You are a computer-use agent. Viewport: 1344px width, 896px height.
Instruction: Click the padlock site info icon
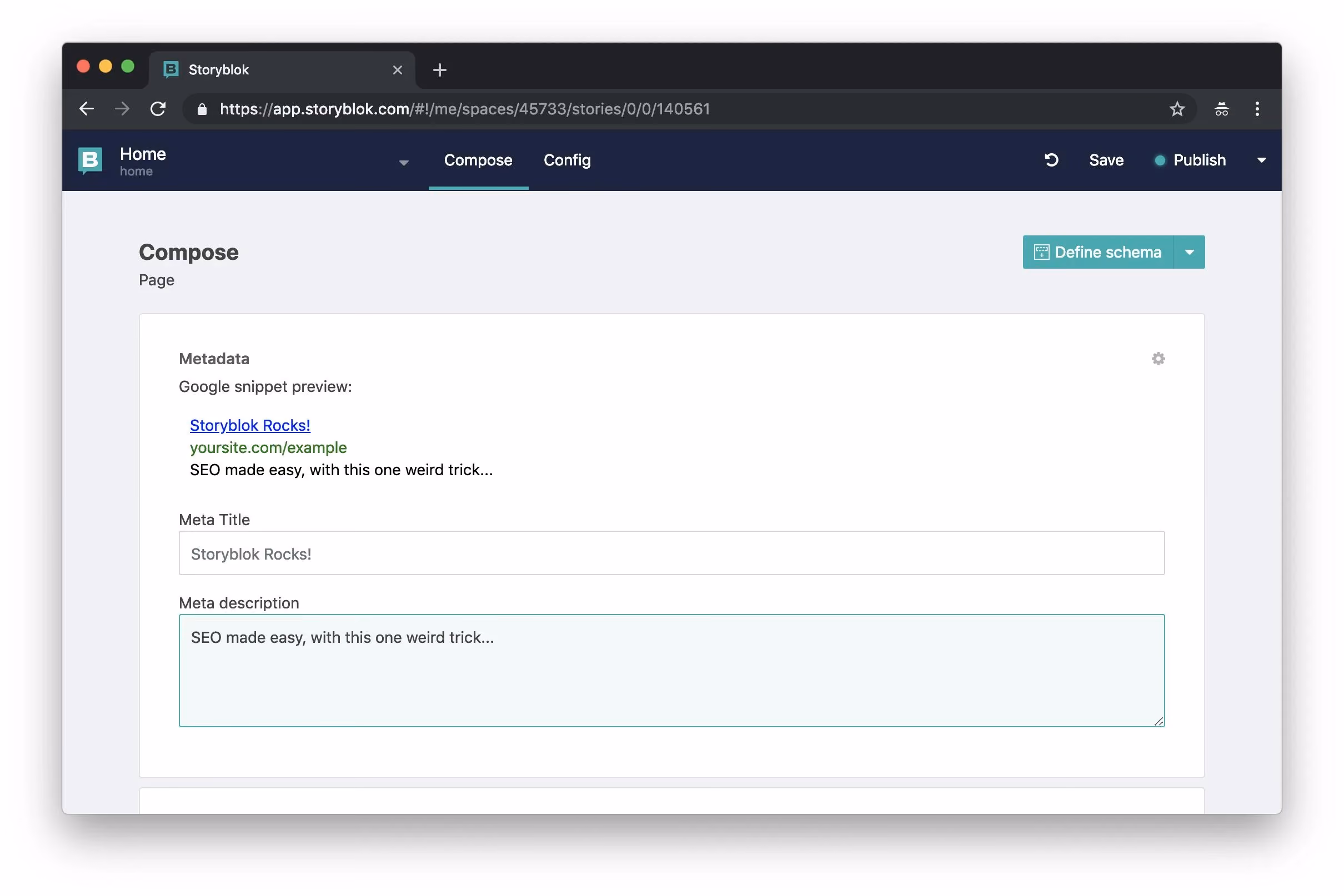pos(202,109)
